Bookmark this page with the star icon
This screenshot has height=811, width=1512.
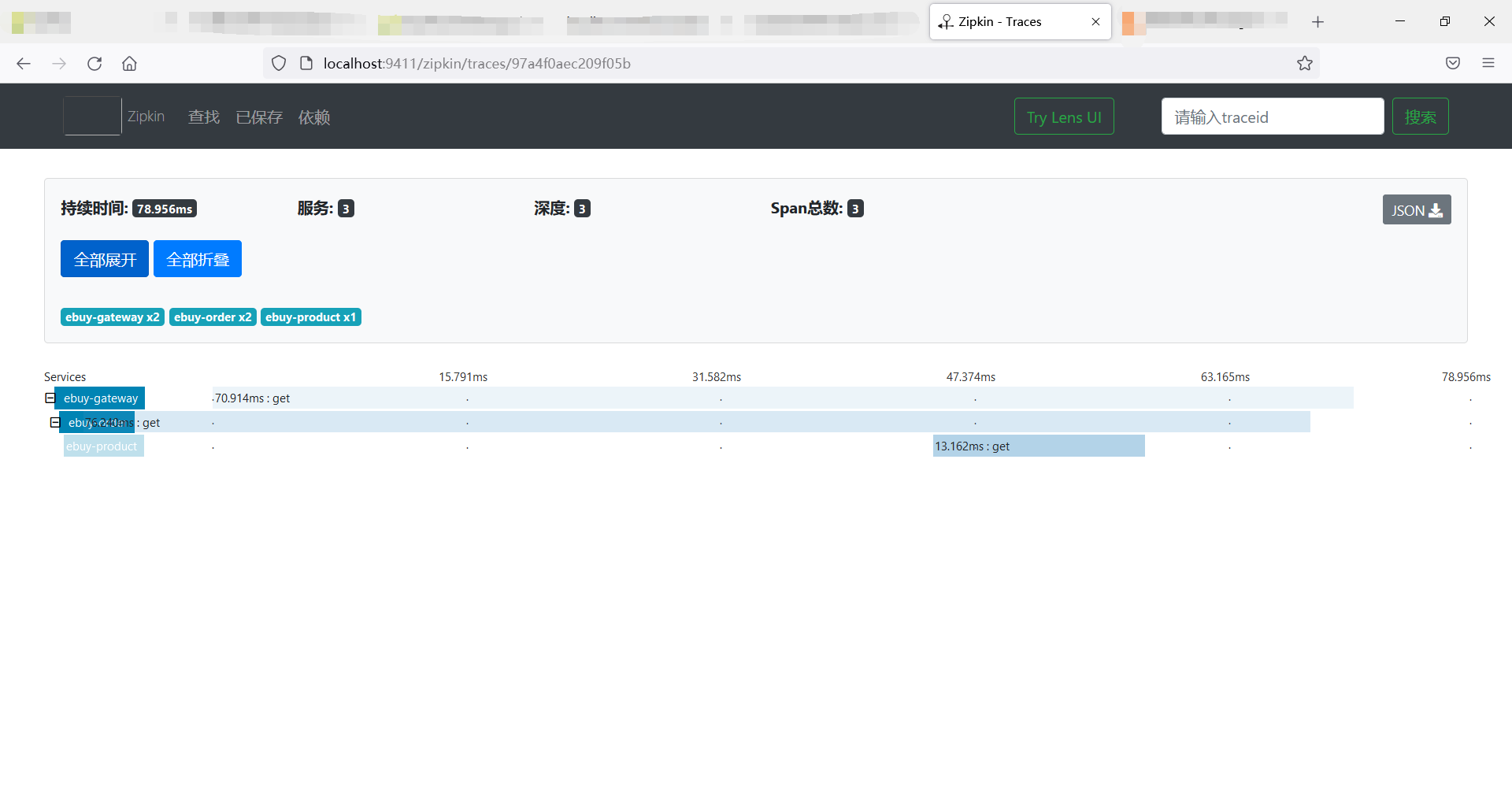click(1305, 64)
